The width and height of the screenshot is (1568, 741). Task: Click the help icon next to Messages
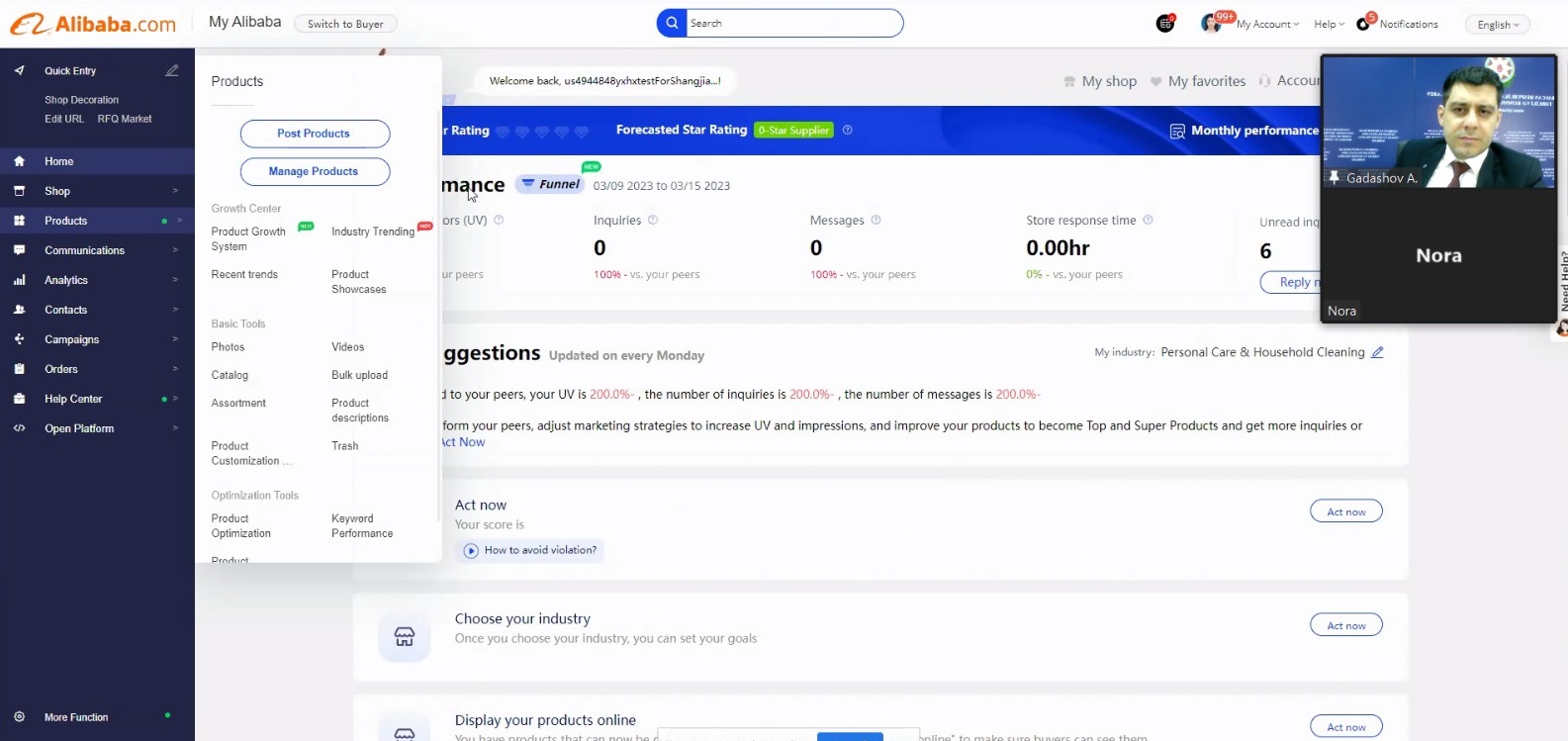pyautogui.click(x=876, y=220)
